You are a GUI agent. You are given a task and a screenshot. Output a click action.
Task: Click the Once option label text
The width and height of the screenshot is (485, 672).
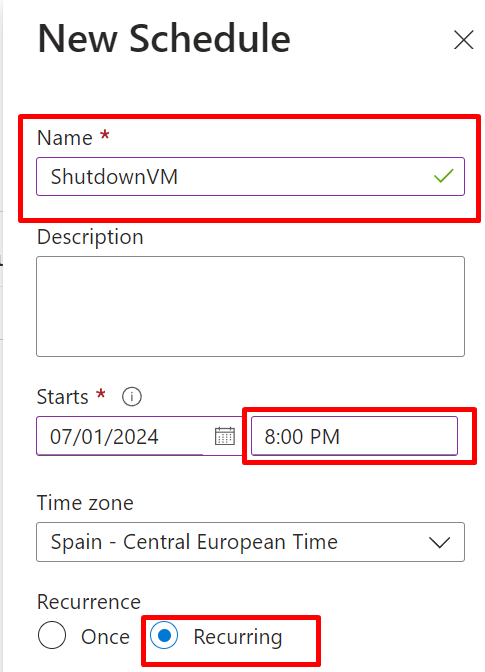[105, 637]
